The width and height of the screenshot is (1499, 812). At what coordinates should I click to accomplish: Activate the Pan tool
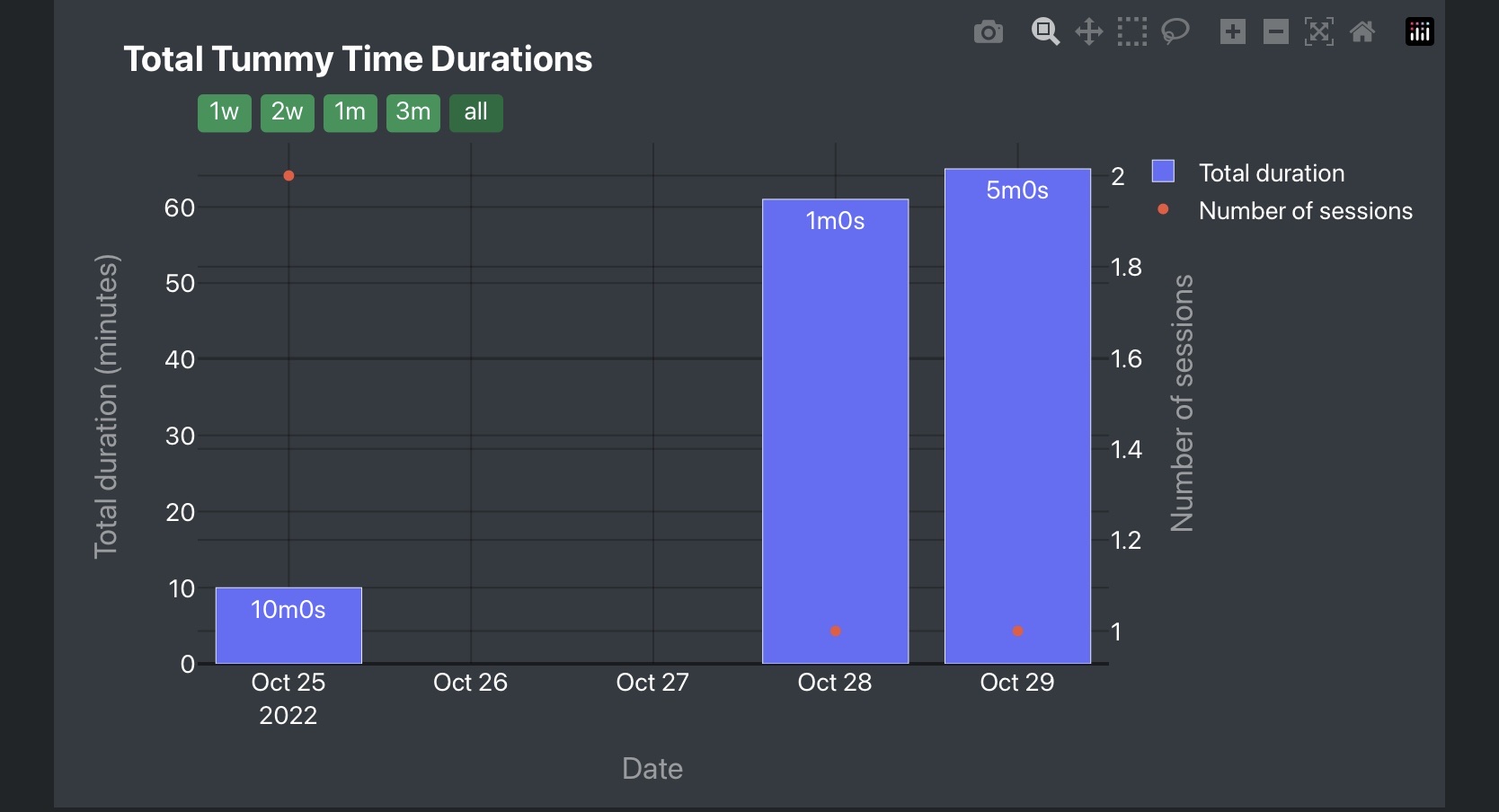(1087, 31)
